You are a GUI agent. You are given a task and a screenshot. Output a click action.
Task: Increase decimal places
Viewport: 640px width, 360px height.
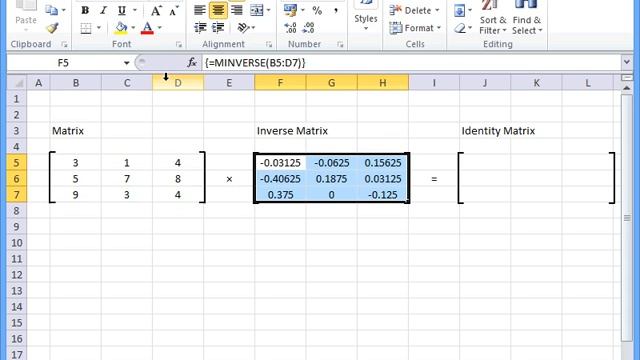pos(290,28)
